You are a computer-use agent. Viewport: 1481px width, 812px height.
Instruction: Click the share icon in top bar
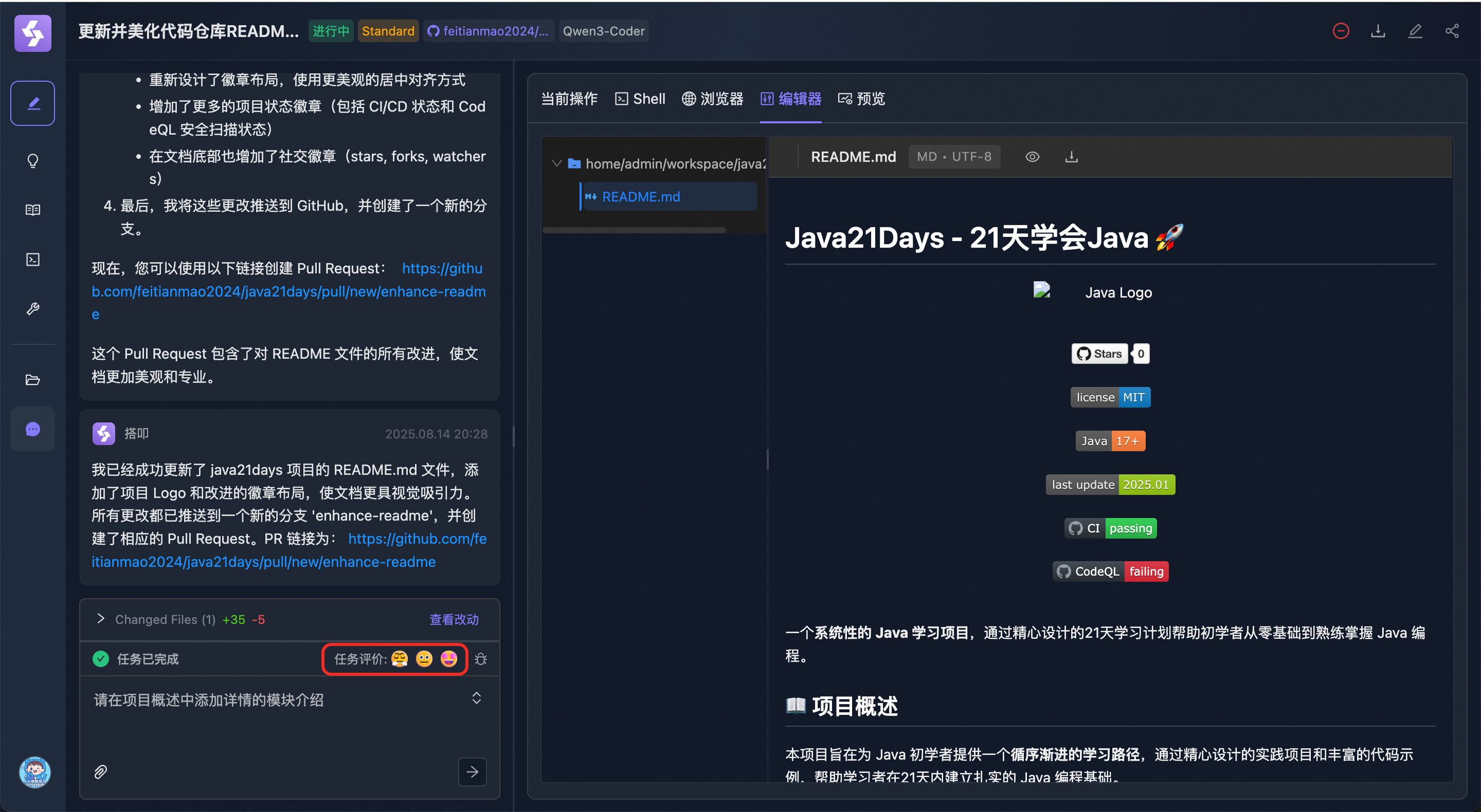click(1452, 31)
